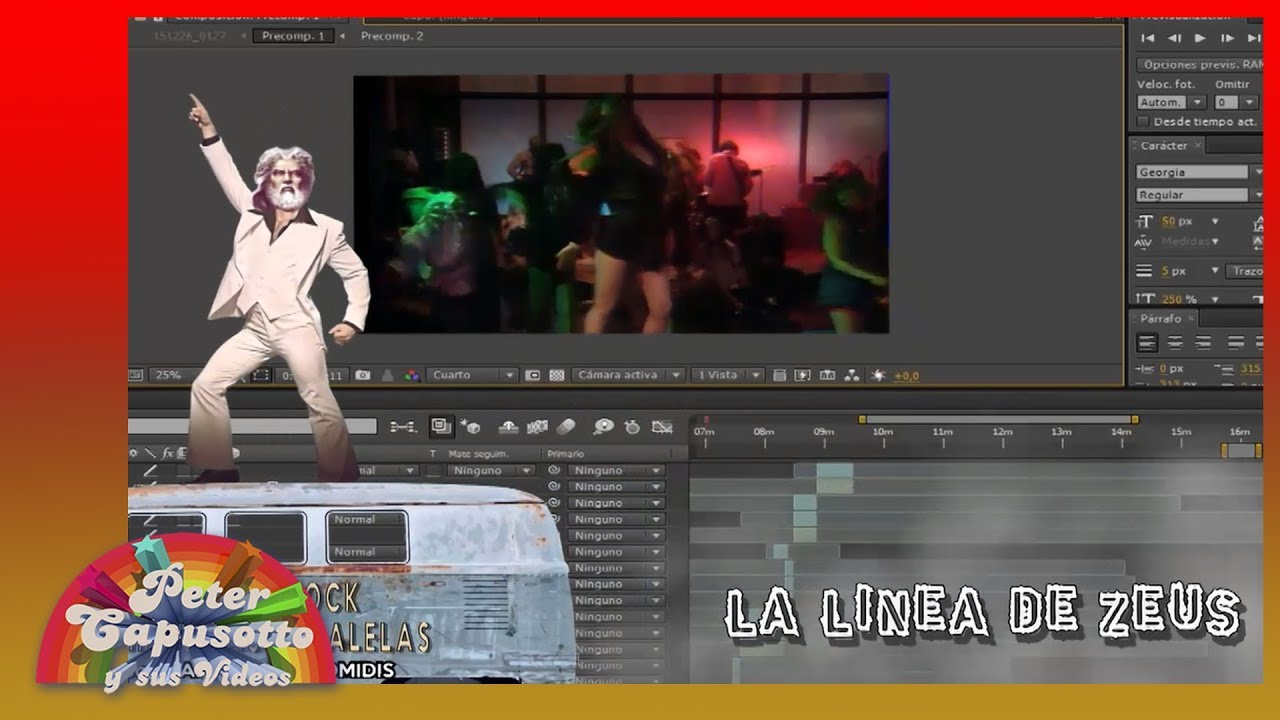Click the Primario column header
The height and width of the screenshot is (720, 1280).
pyautogui.click(x=565, y=453)
